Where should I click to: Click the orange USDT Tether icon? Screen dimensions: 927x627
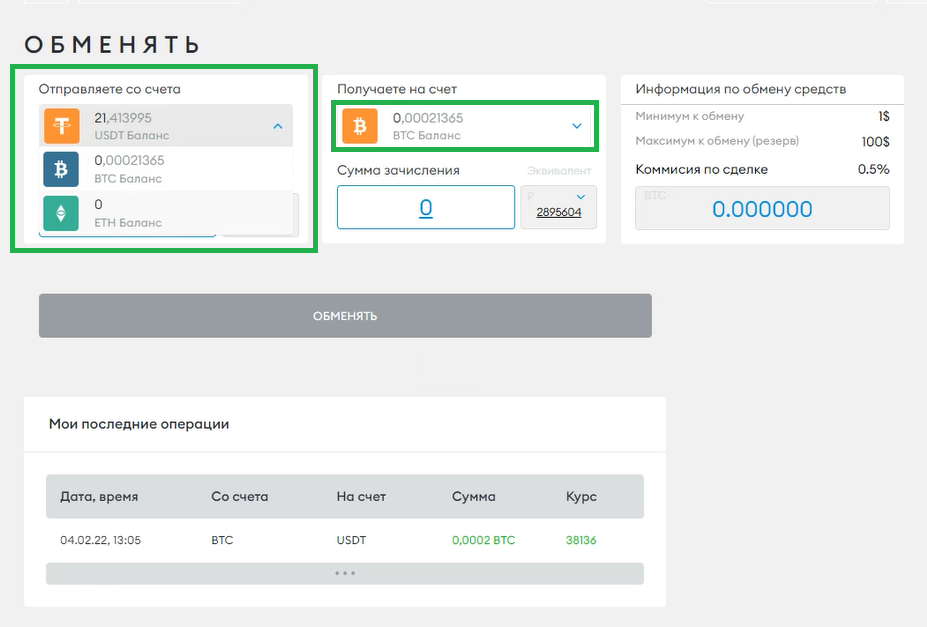tap(62, 126)
